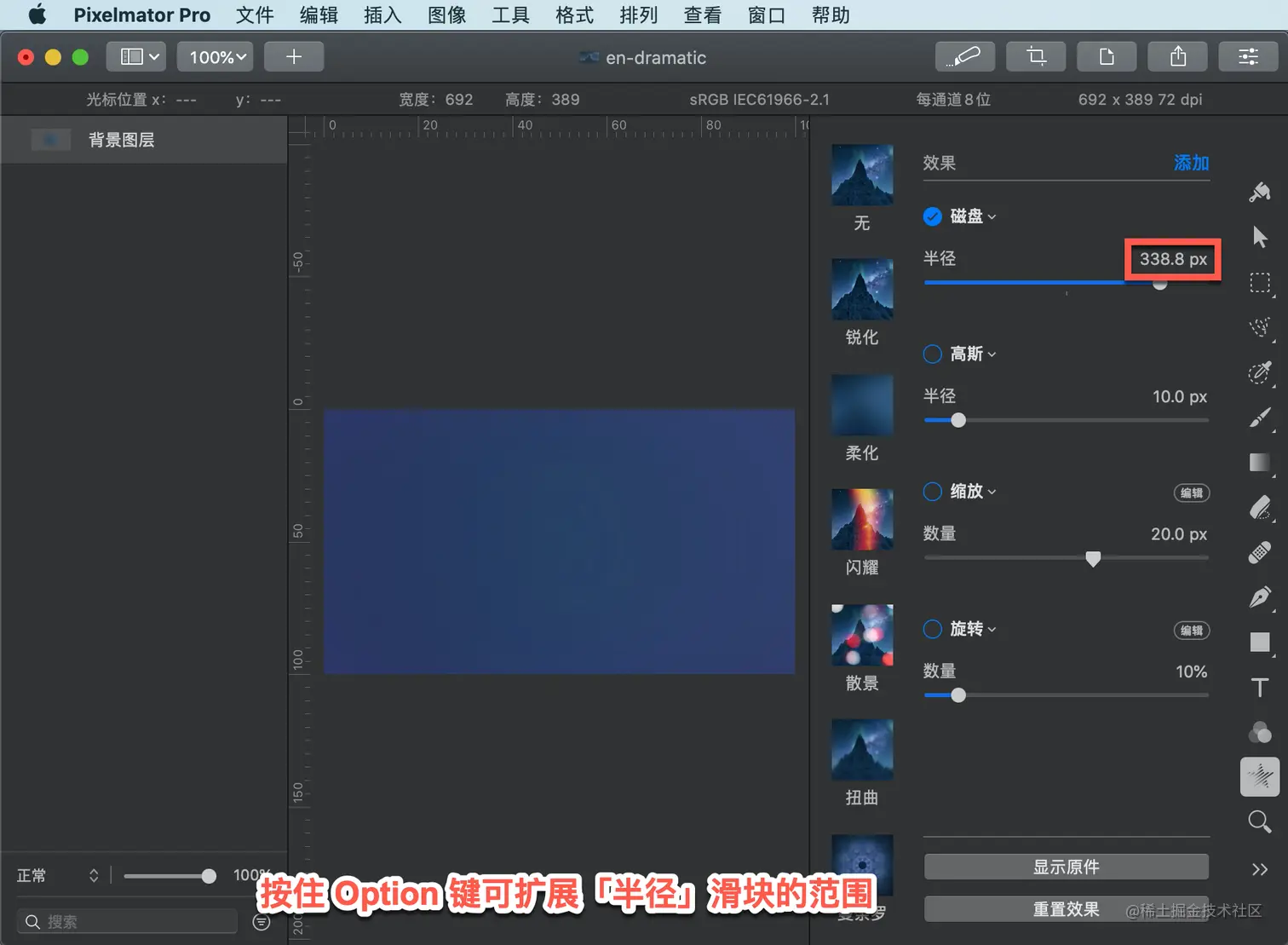Select the 闪耀 effect preset thumbnail
This screenshot has height=945, width=1288.
click(x=862, y=520)
